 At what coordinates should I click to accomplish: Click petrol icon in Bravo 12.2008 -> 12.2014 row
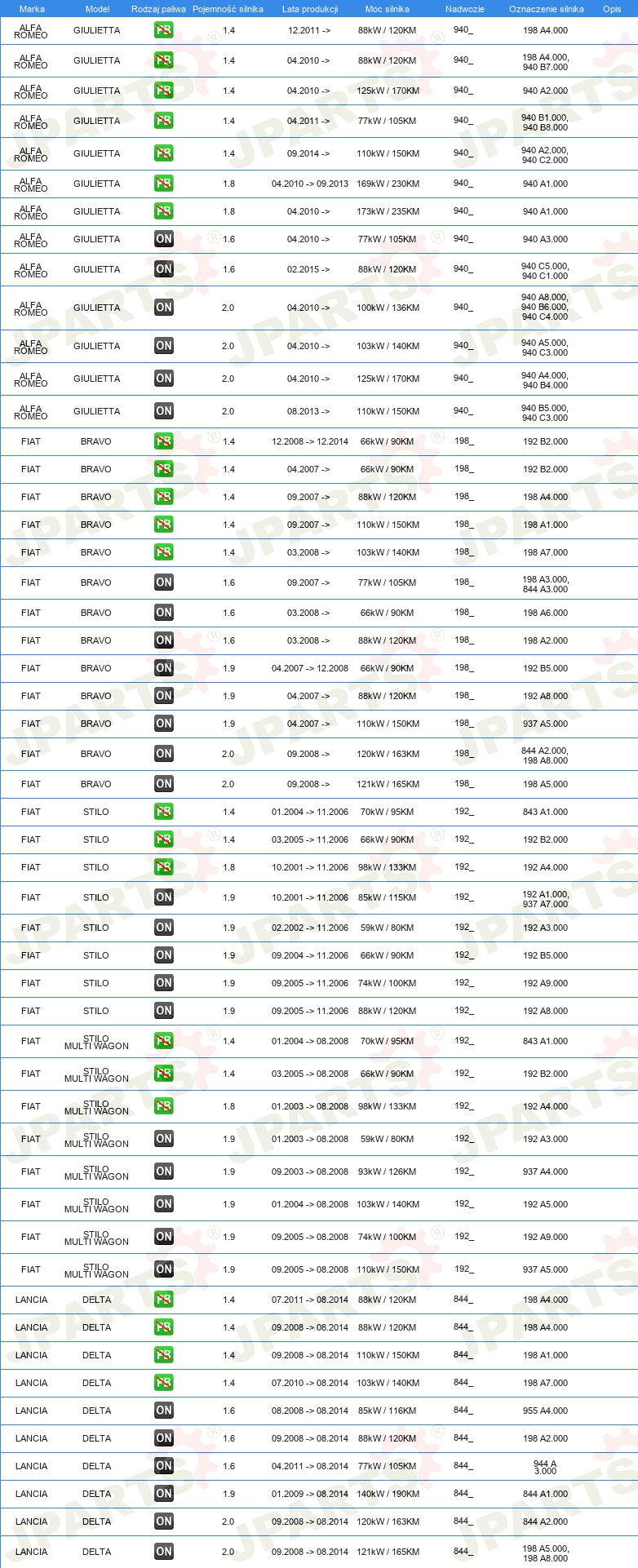pyautogui.click(x=164, y=441)
